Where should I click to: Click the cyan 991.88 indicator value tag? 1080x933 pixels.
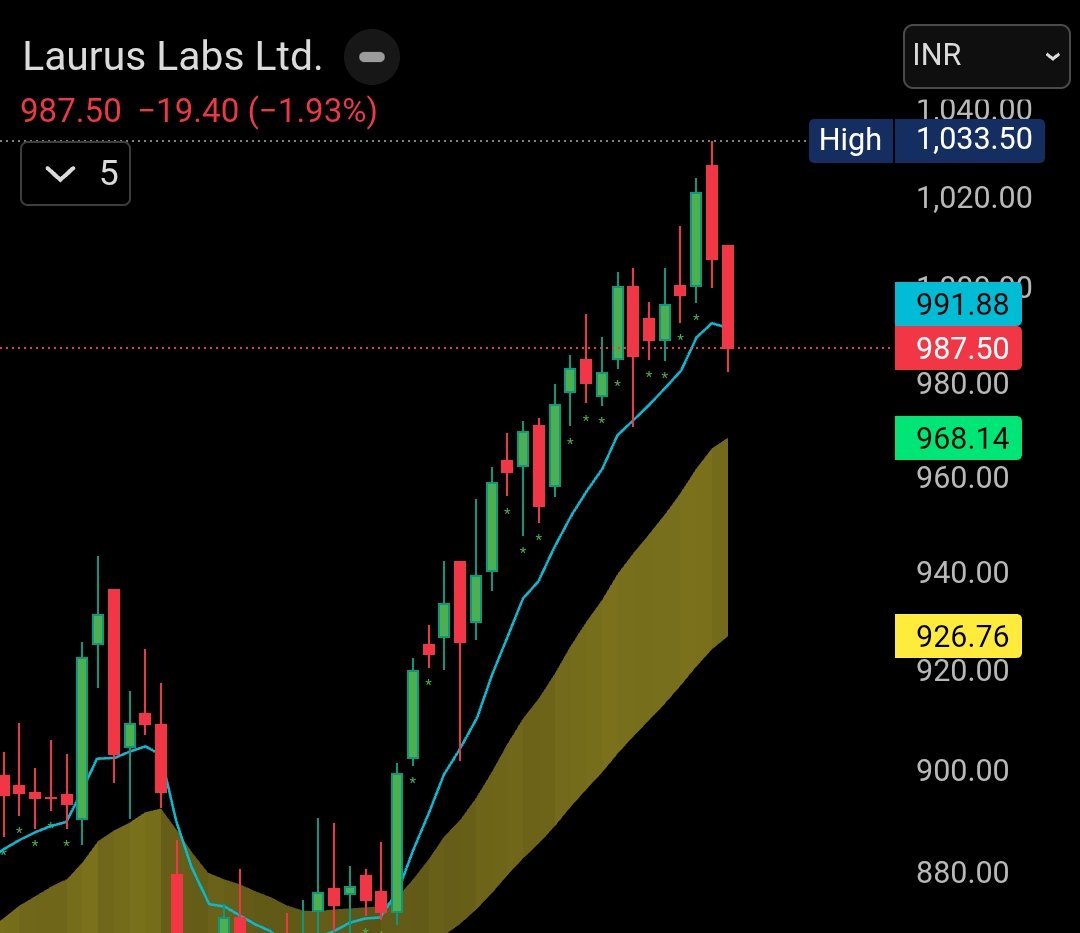click(958, 304)
